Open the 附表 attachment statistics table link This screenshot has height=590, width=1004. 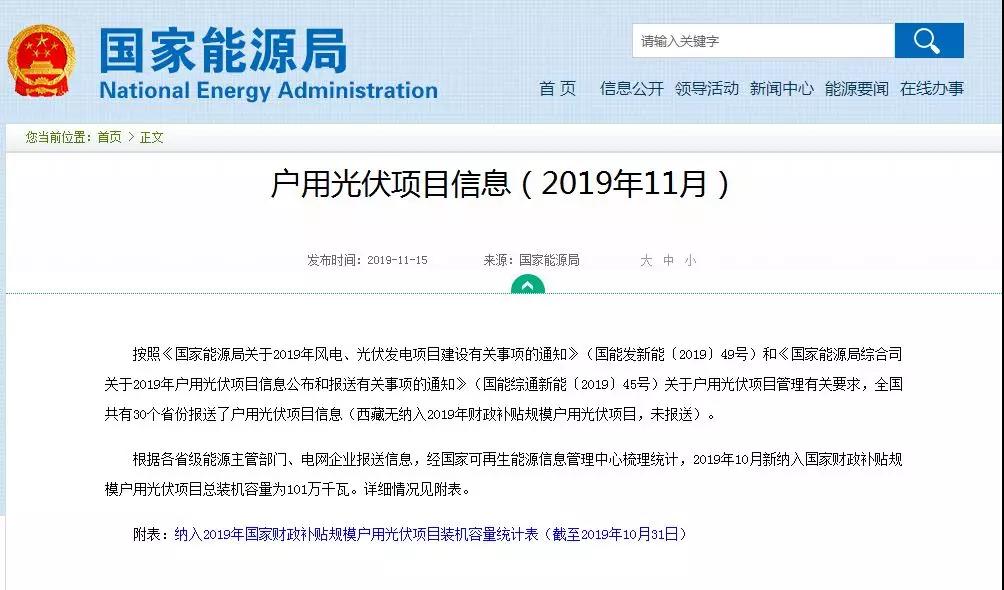click(430, 534)
